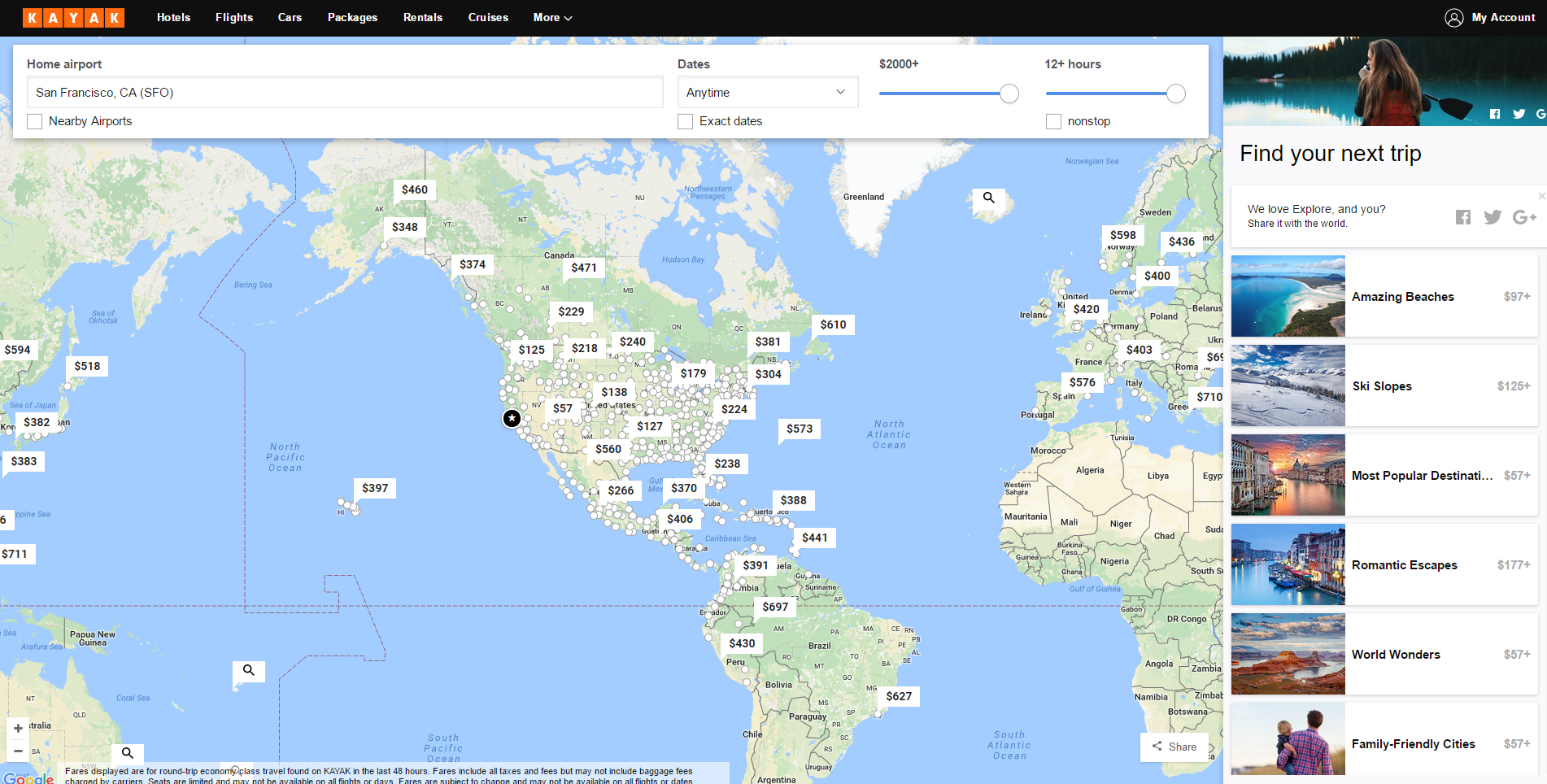Image resolution: width=1547 pixels, height=784 pixels.
Task: Click Twitter icon on the banner photo
Action: coord(1519,114)
